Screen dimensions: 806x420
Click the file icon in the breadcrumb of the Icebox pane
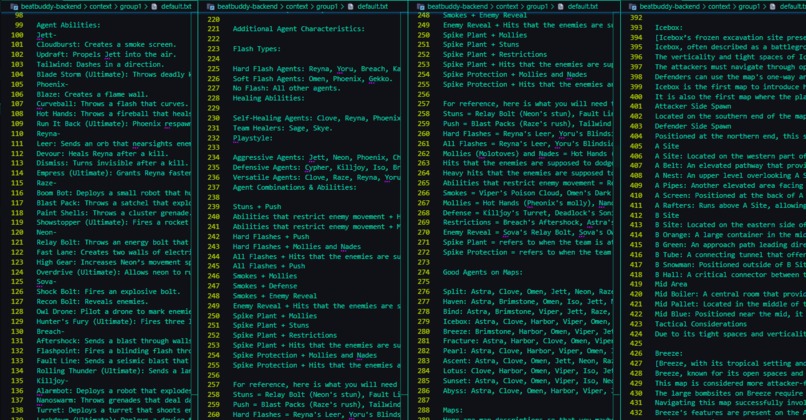773,7
